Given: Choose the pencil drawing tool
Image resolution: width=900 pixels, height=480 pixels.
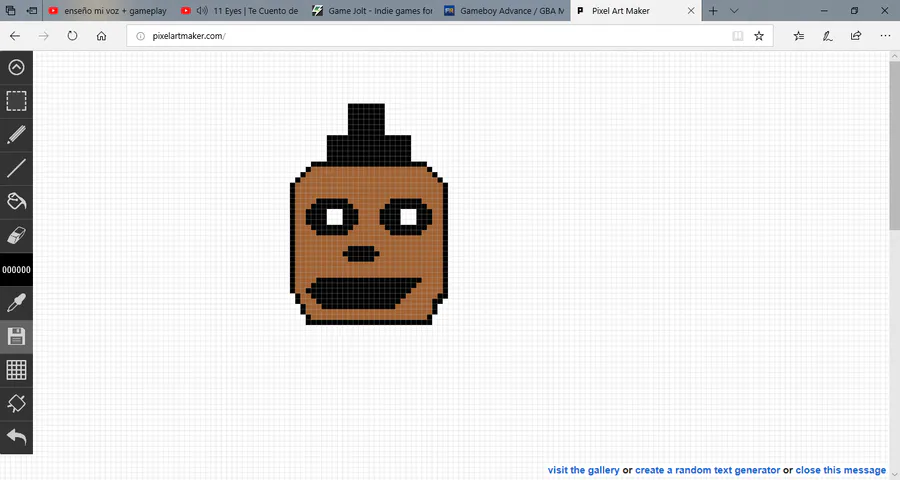Looking at the screenshot, I should [16, 135].
